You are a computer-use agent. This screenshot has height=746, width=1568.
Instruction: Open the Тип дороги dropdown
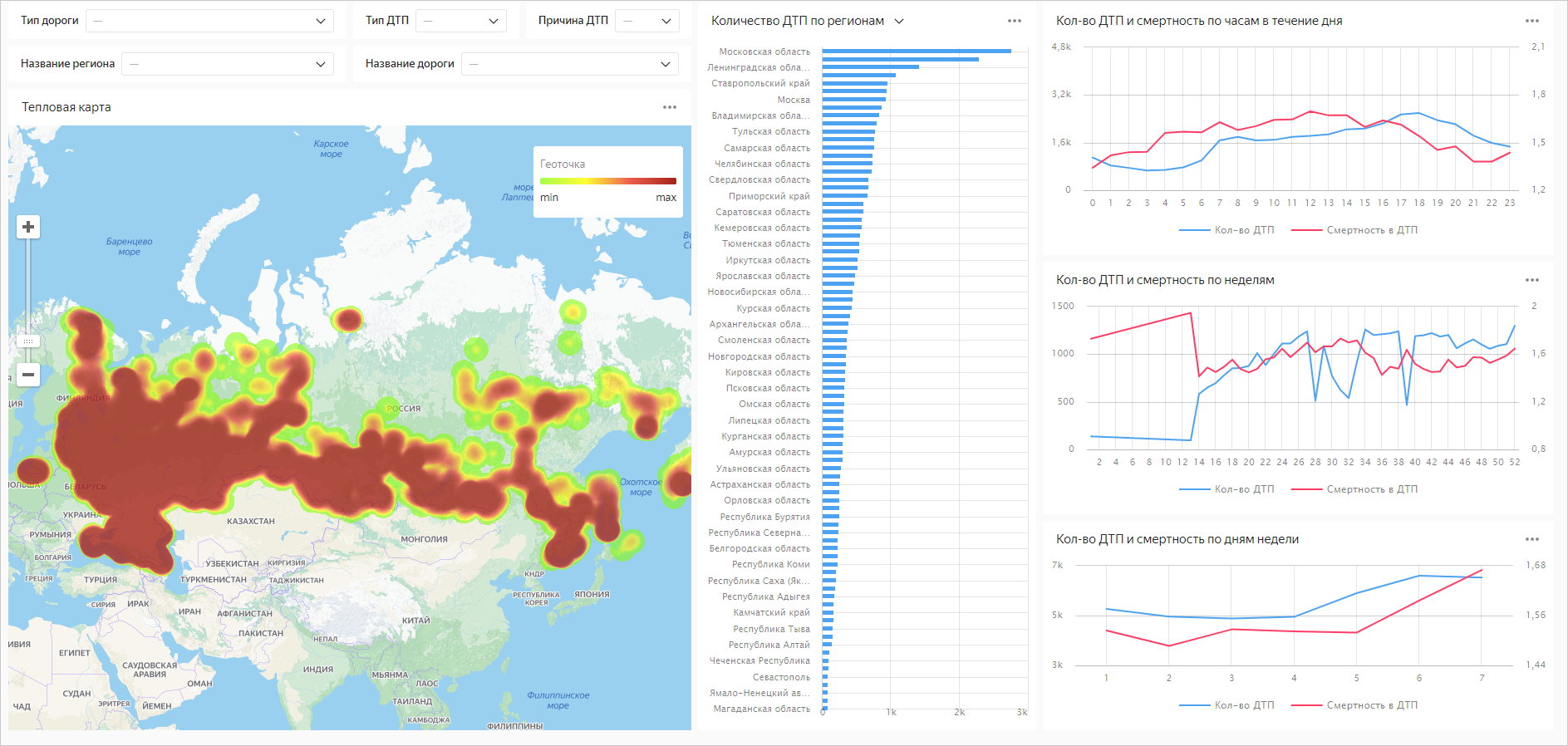click(209, 21)
